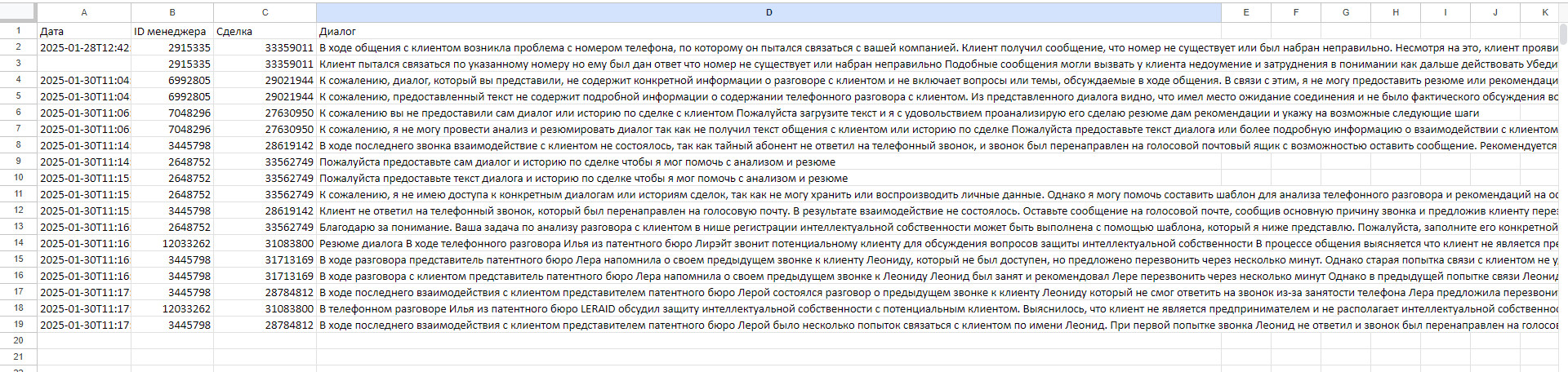Click manager ID "2648752" in row 9

(x=172, y=162)
